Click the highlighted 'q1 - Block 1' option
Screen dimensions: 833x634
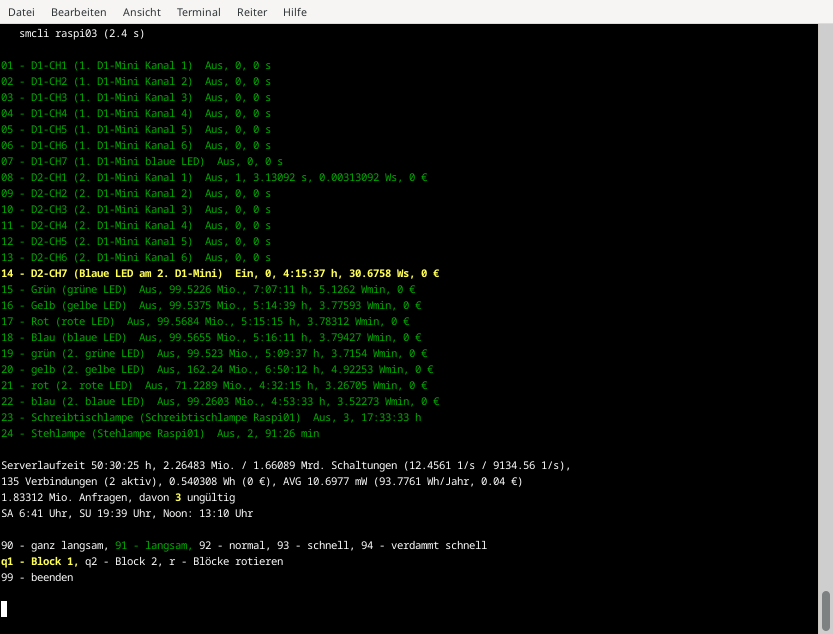click(x=38, y=561)
